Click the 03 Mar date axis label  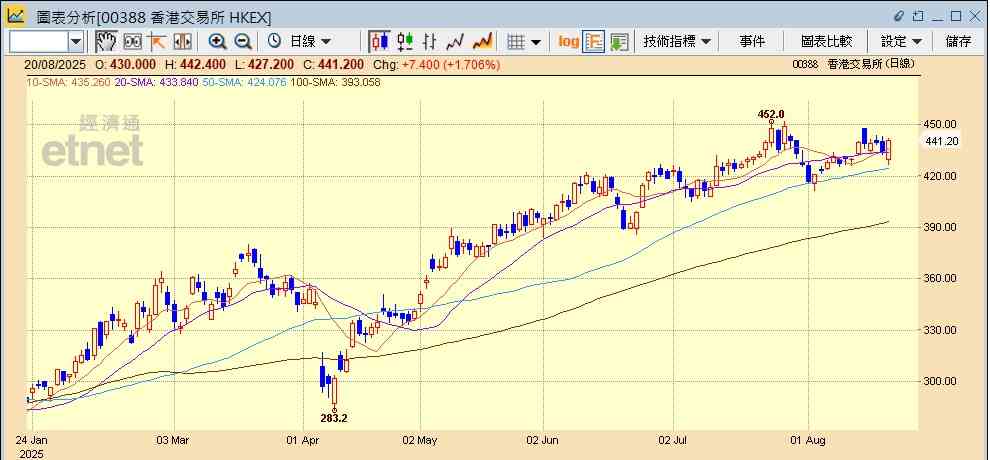click(x=173, y=439)
